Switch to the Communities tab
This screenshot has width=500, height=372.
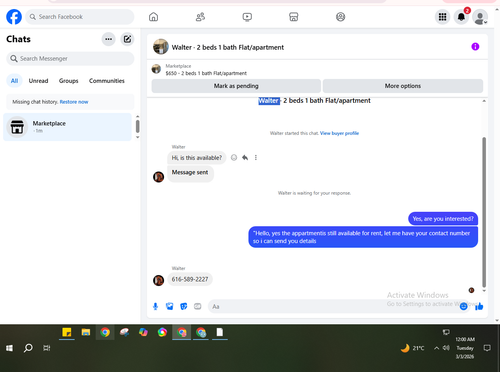point(107,81)
